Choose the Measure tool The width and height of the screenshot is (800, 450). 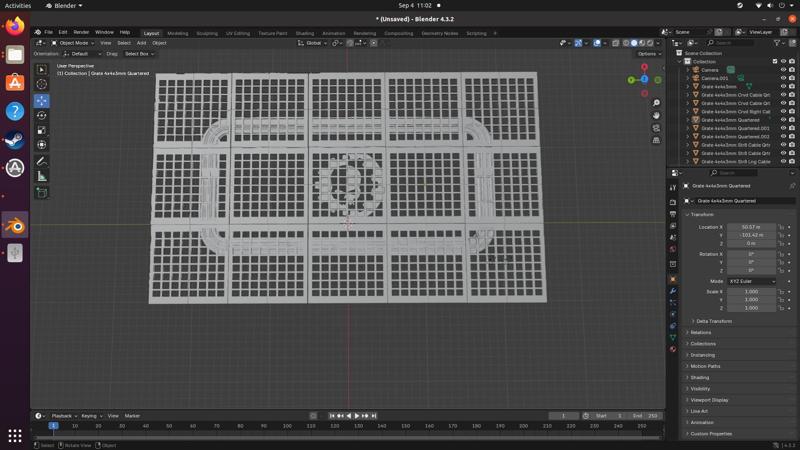pos(42,176)
